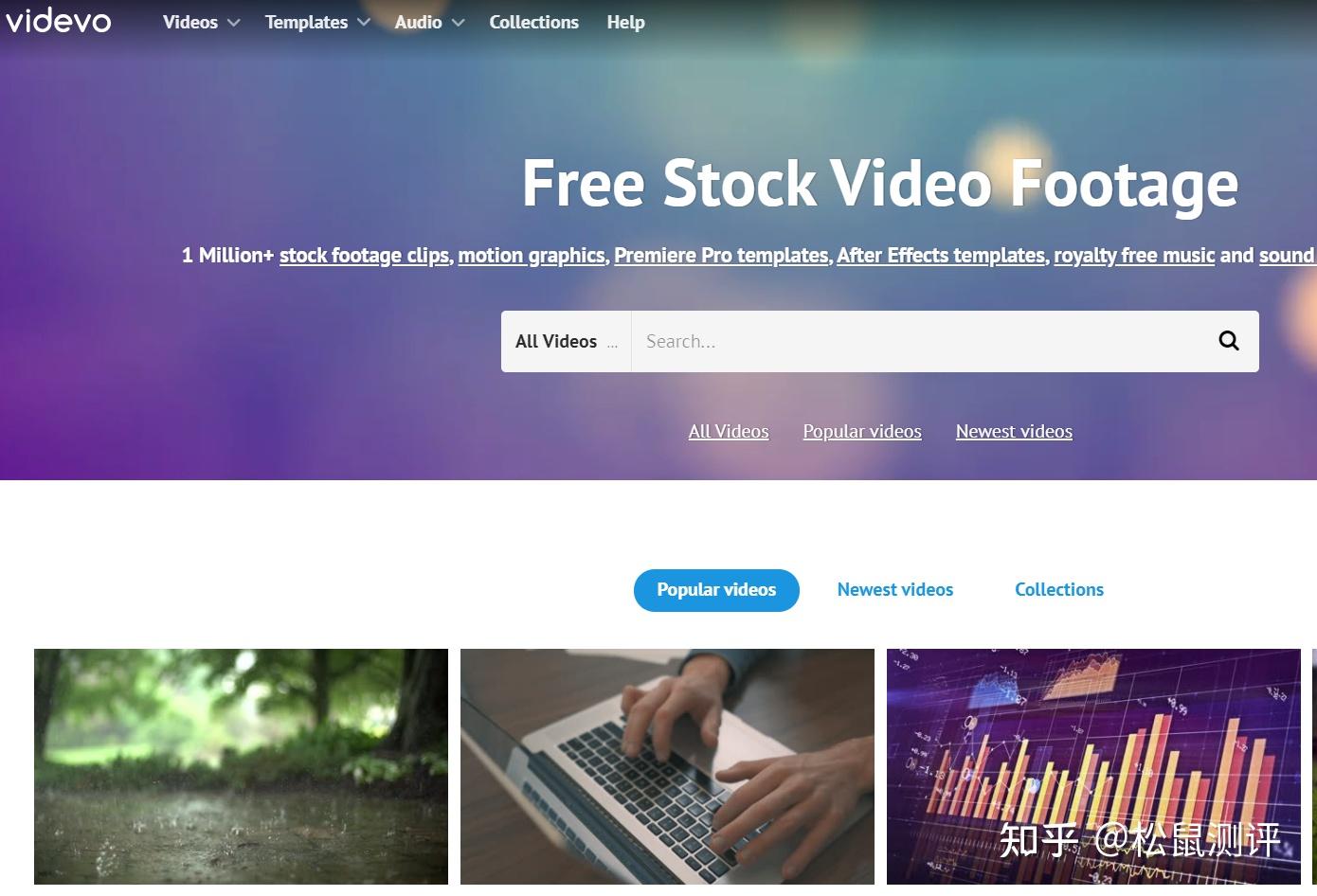Switch to the Collections tab below banner

coord(1059,590)
